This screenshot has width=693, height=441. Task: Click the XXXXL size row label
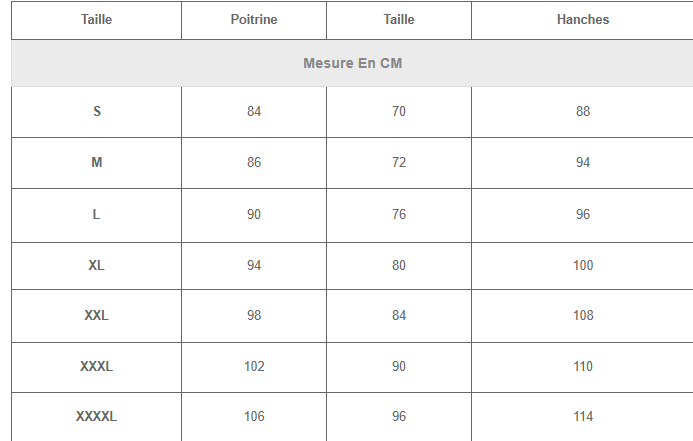tap(97, 417)
